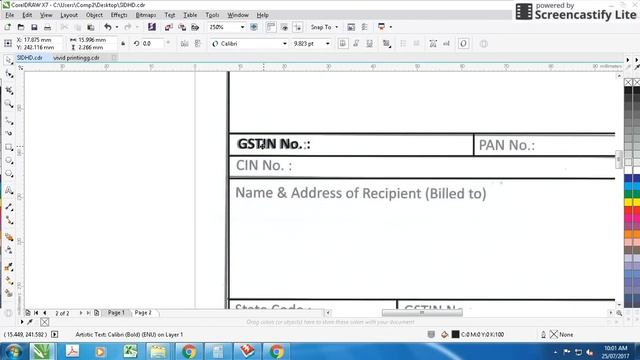This screenshot has height=360, width=640.
Task: Click the horizontal scrollbar thumb
Action: point(422,313)
